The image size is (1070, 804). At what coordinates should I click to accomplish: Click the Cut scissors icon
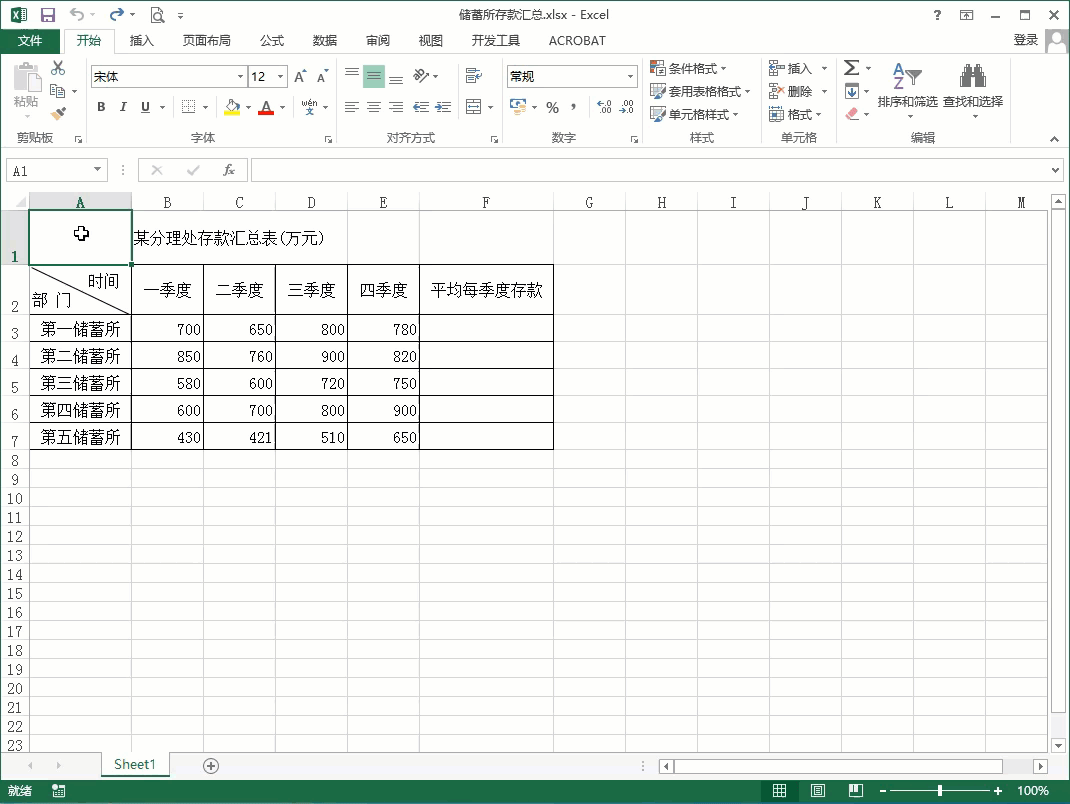pos(58,68)
